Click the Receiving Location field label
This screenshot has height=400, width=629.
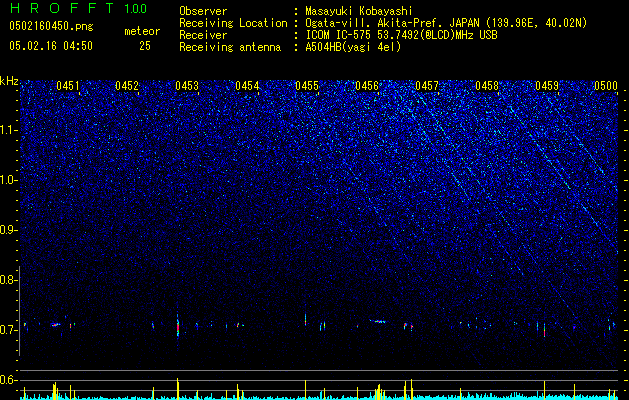233,23
